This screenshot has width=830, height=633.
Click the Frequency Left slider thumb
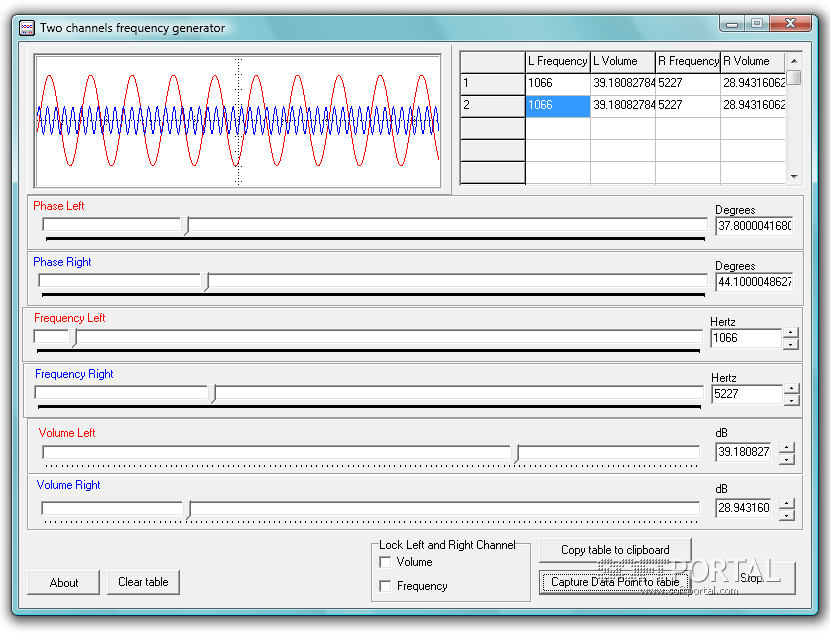click(x=74, y=338)
